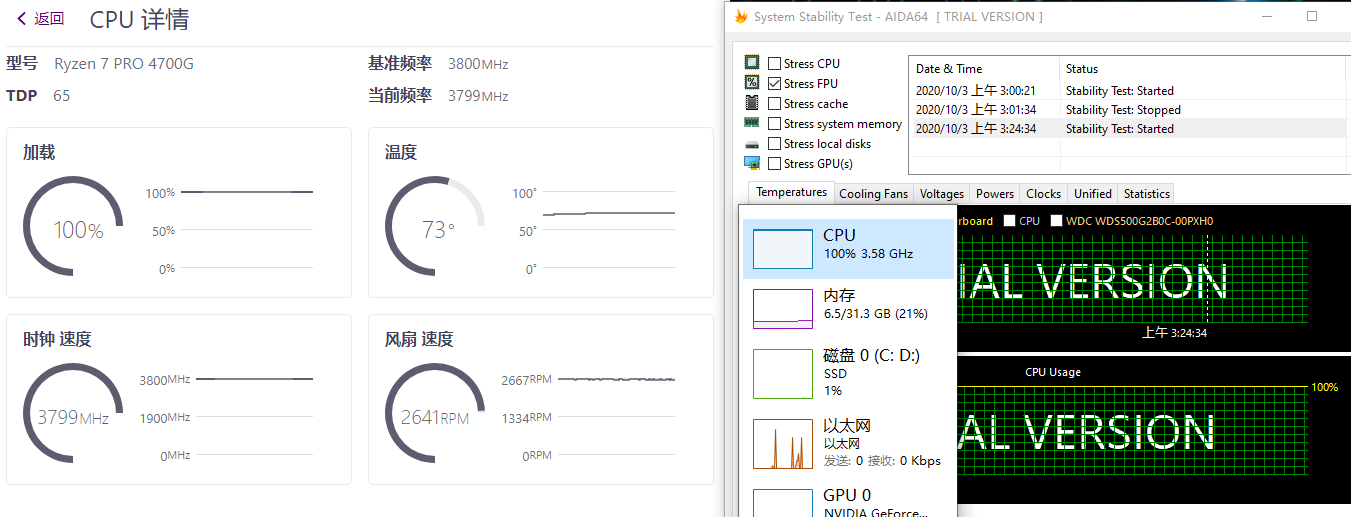Click the CPU 详情 page heading
The width and height of the screenshot is (1351, 517).
pyautogui.click(x=139, y=19)
